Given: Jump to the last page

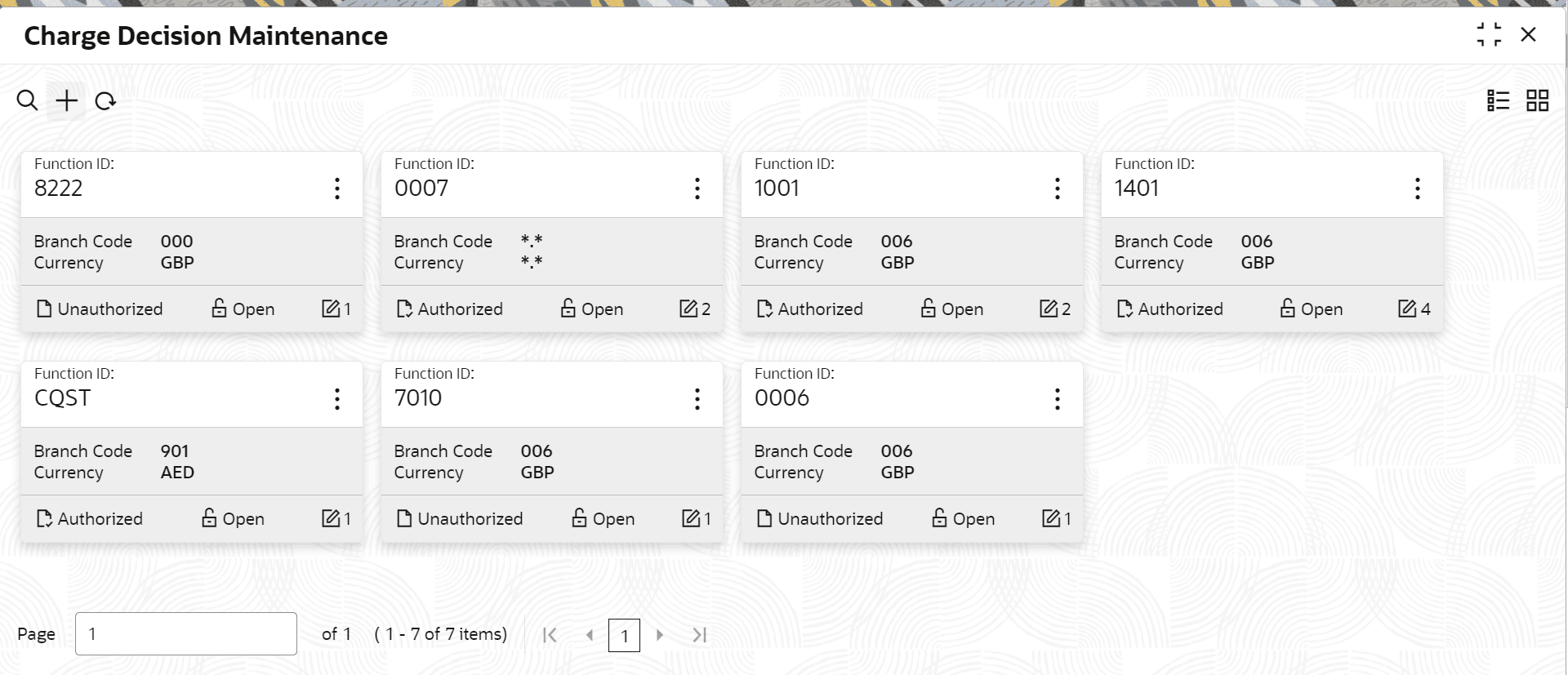Looking at the screenshot, I should click(699, 635).
